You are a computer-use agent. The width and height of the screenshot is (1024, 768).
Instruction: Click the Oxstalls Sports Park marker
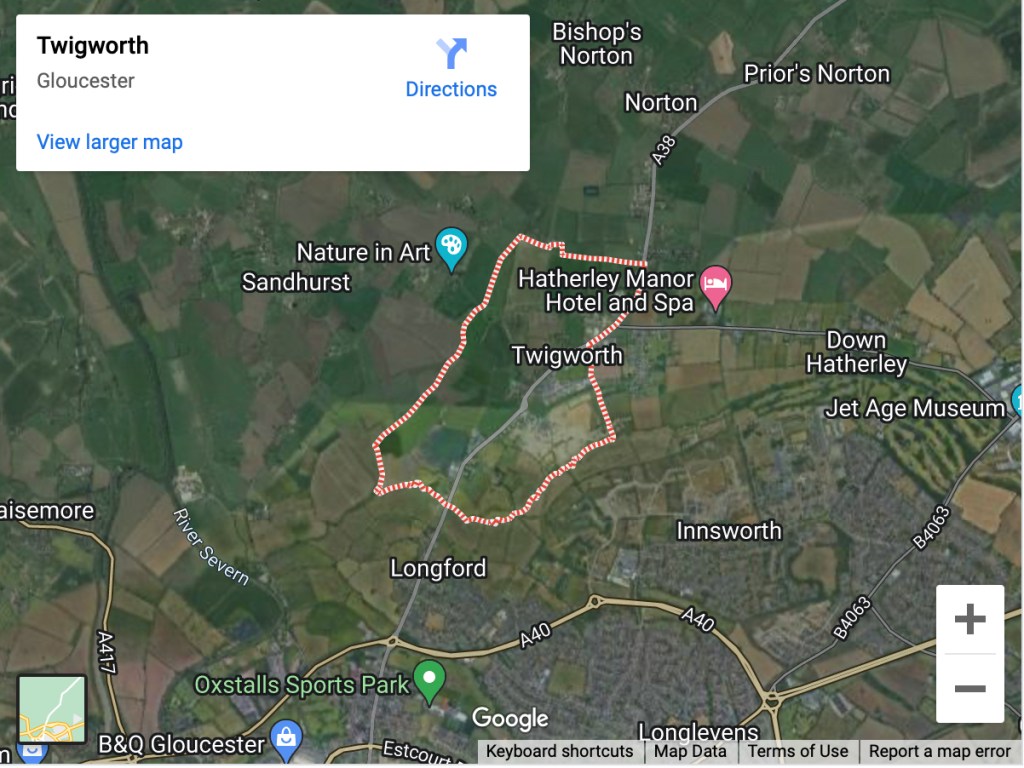[x=429, y=682]
